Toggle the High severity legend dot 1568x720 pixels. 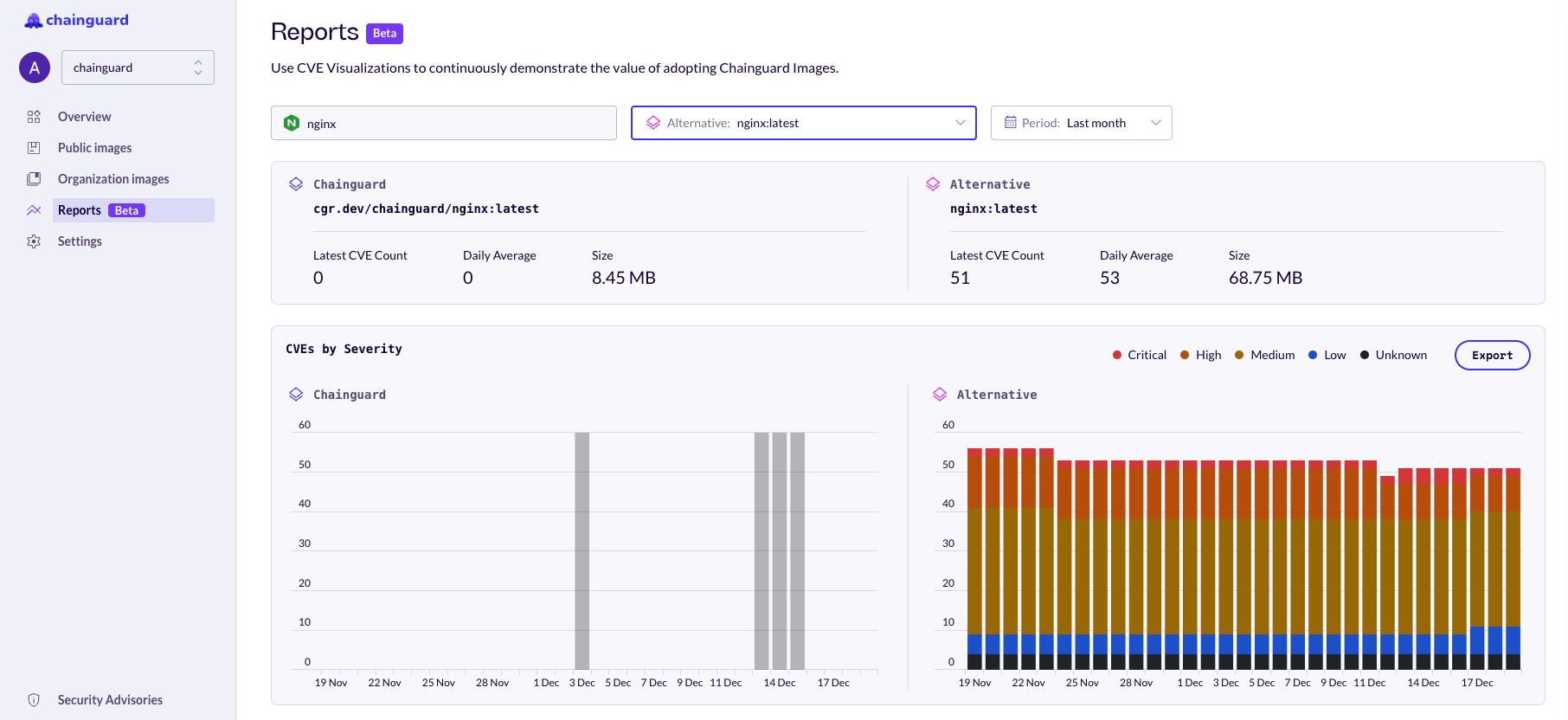[1185, 355]
